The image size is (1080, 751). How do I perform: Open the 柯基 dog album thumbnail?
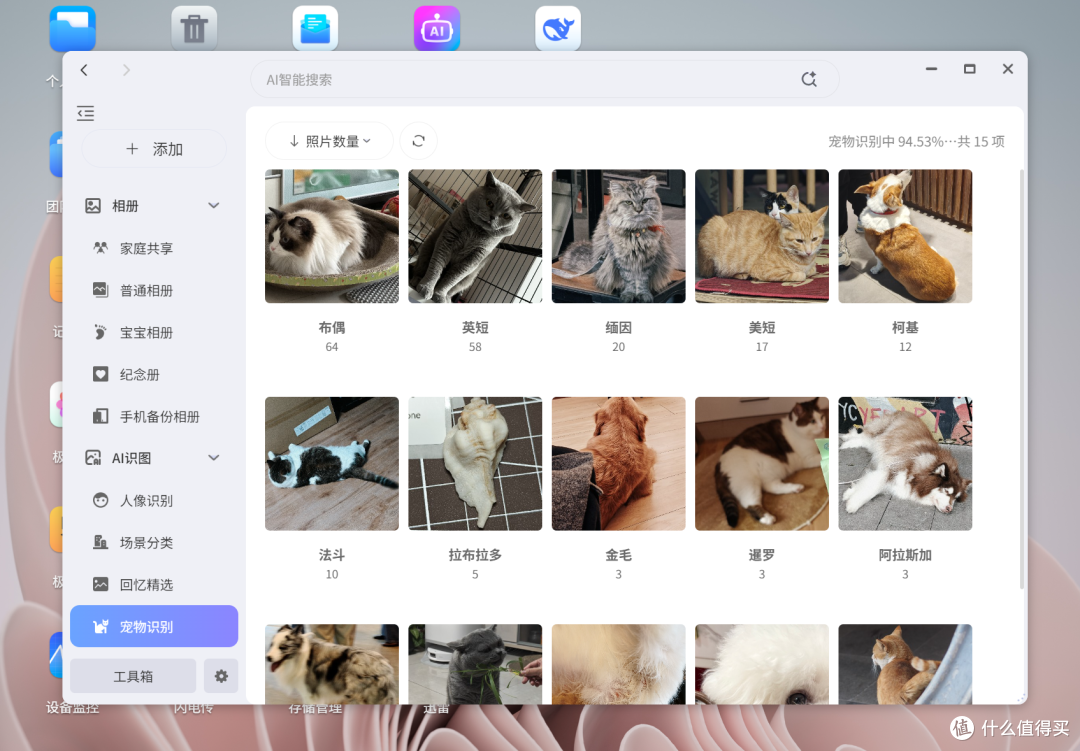[905, 236]
